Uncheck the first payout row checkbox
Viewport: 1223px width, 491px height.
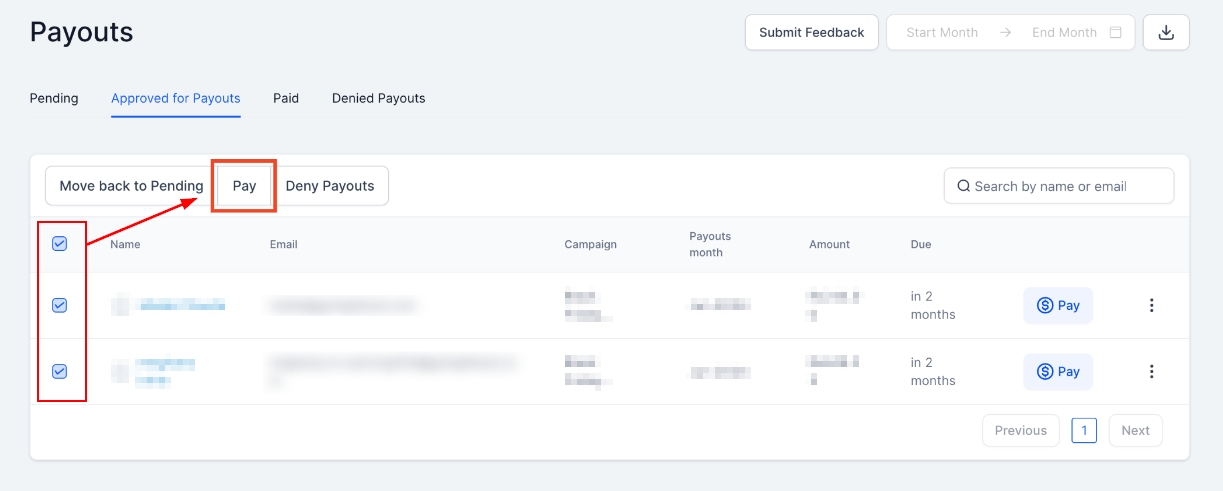[59, 306]
